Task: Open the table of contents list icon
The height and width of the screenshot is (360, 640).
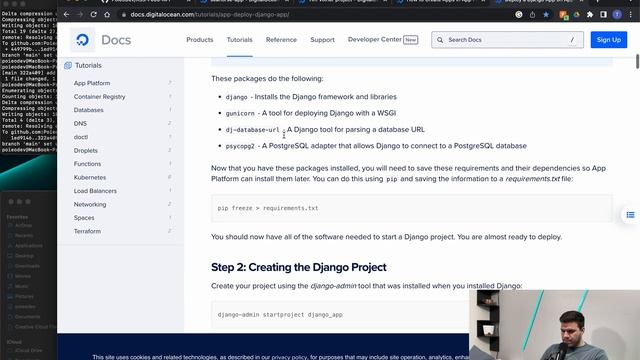Action: click(630, 215)
